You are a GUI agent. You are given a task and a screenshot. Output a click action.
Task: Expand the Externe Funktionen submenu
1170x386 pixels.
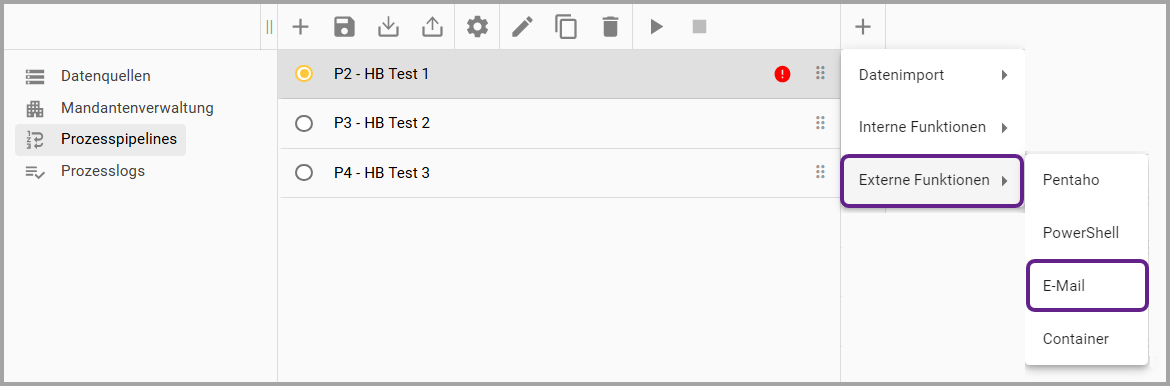tap(931, 181)
